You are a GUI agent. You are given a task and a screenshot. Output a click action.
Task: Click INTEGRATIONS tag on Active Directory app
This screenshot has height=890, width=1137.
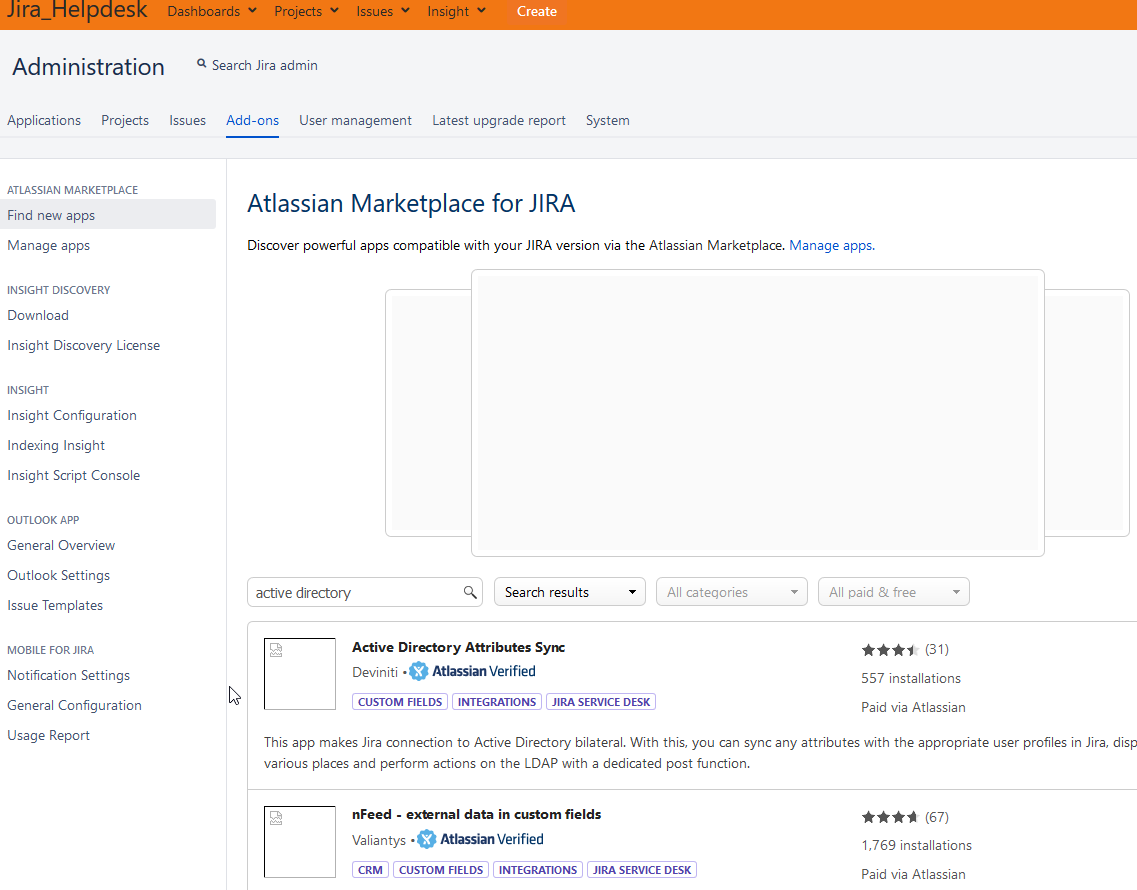pos(497,702)
